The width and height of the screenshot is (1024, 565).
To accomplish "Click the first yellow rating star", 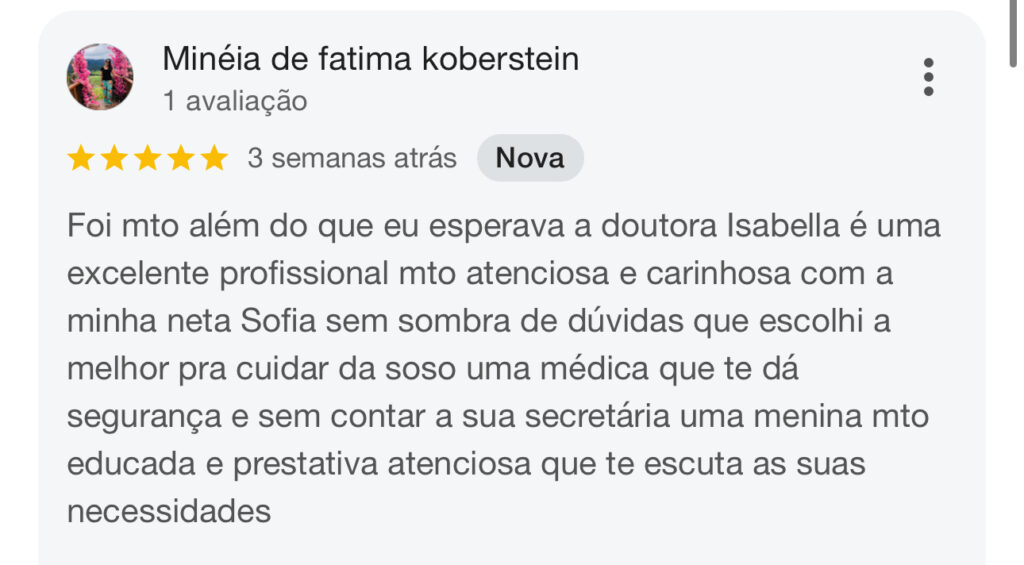I will click(82, 158).
